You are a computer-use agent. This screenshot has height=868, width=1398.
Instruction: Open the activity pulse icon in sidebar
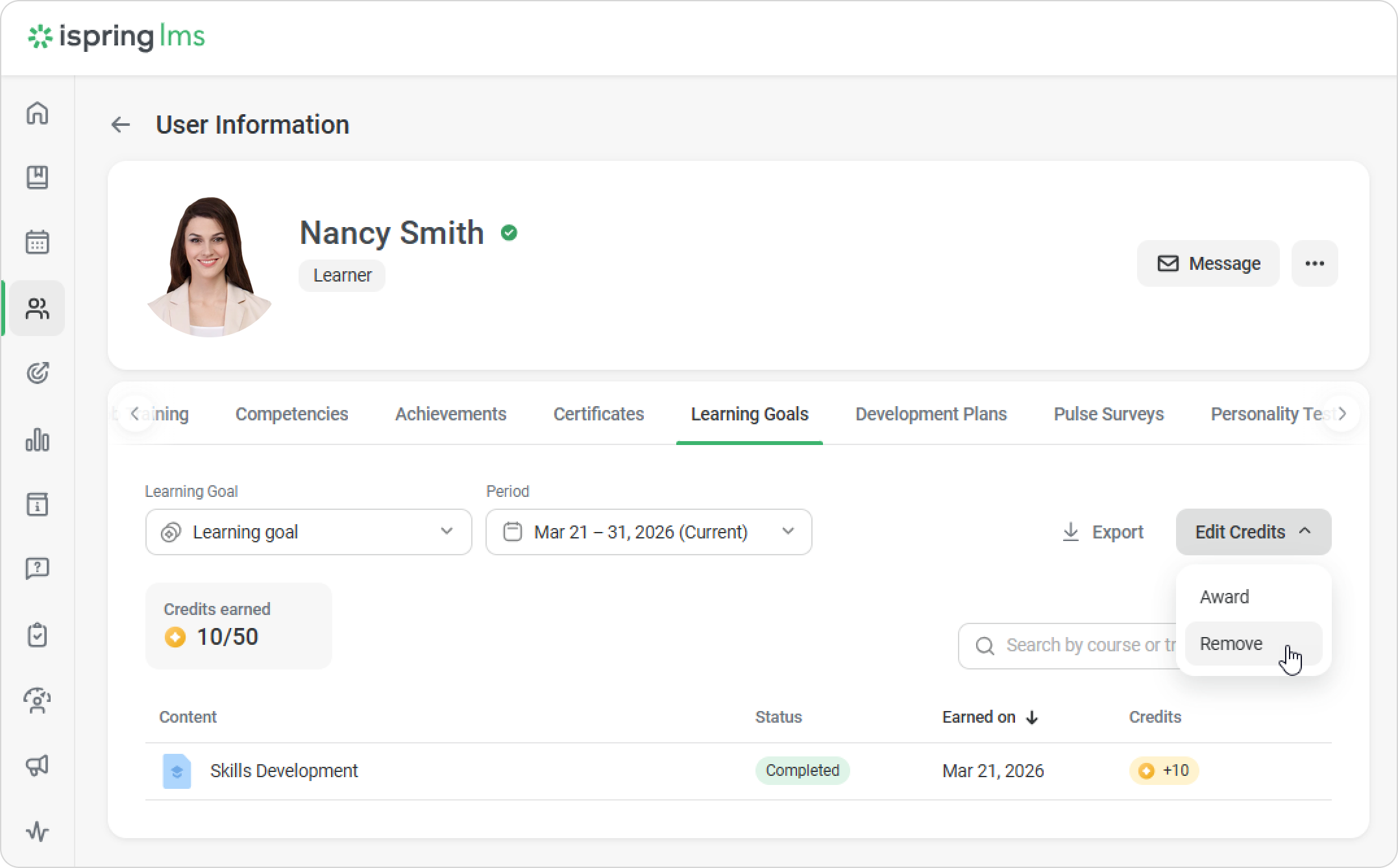point(37,831)
